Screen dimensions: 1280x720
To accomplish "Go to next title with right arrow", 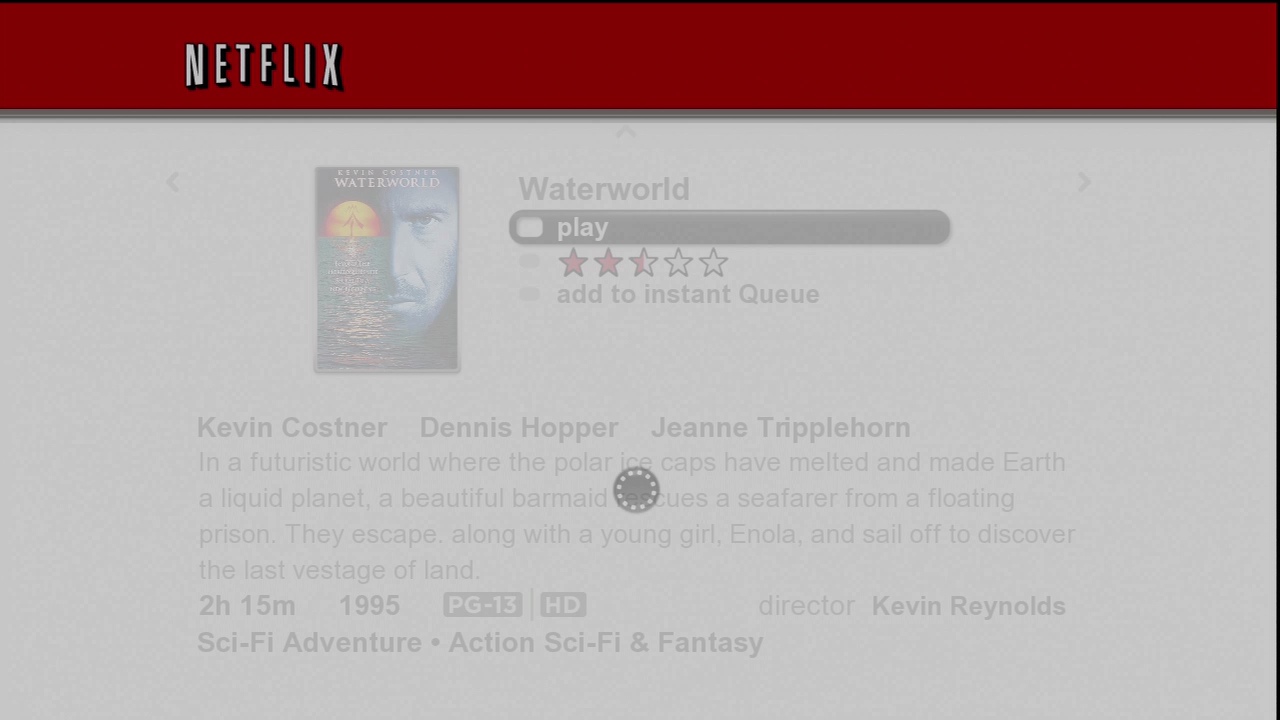I will [x=1084, y=181].
